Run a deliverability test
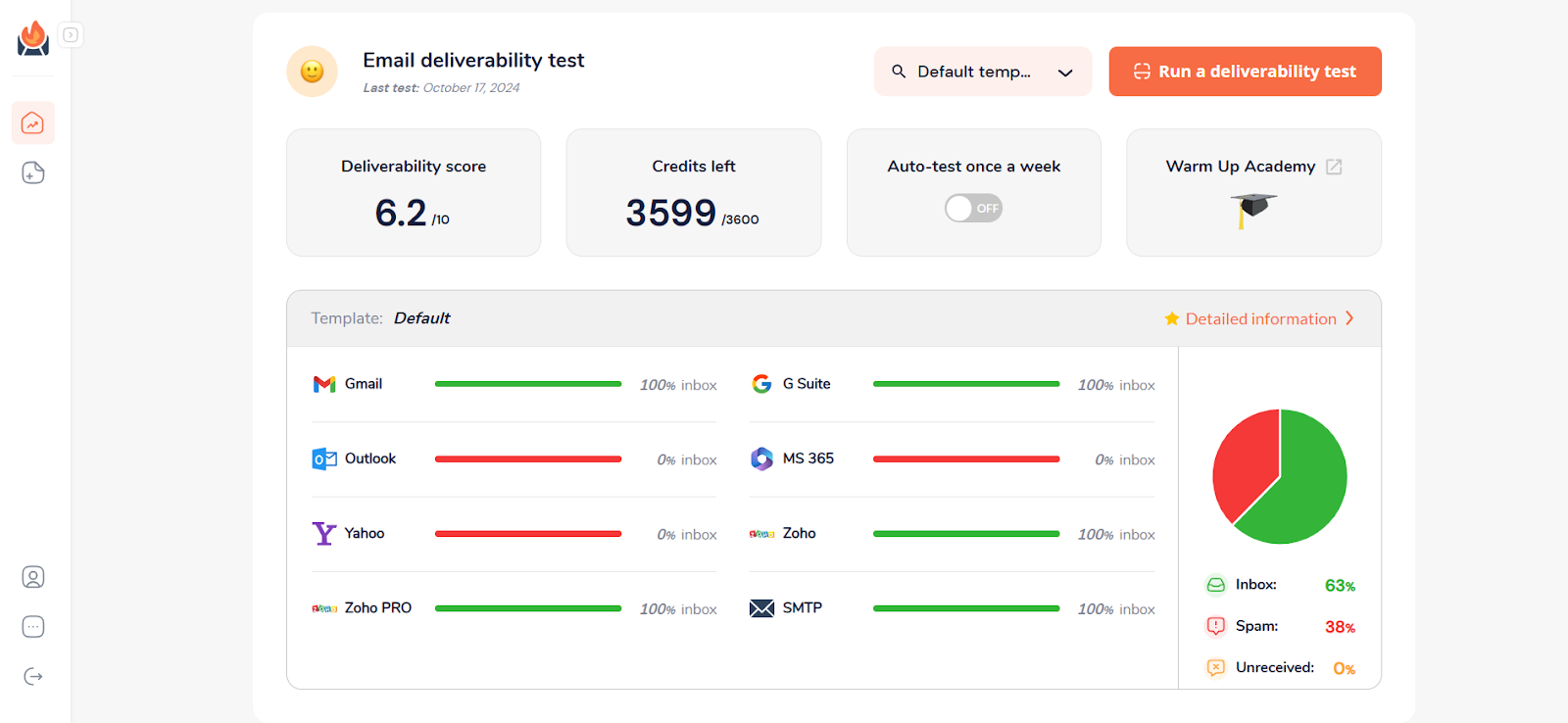Viewport: 1568px width, 723px height. tap(1245, 72)
